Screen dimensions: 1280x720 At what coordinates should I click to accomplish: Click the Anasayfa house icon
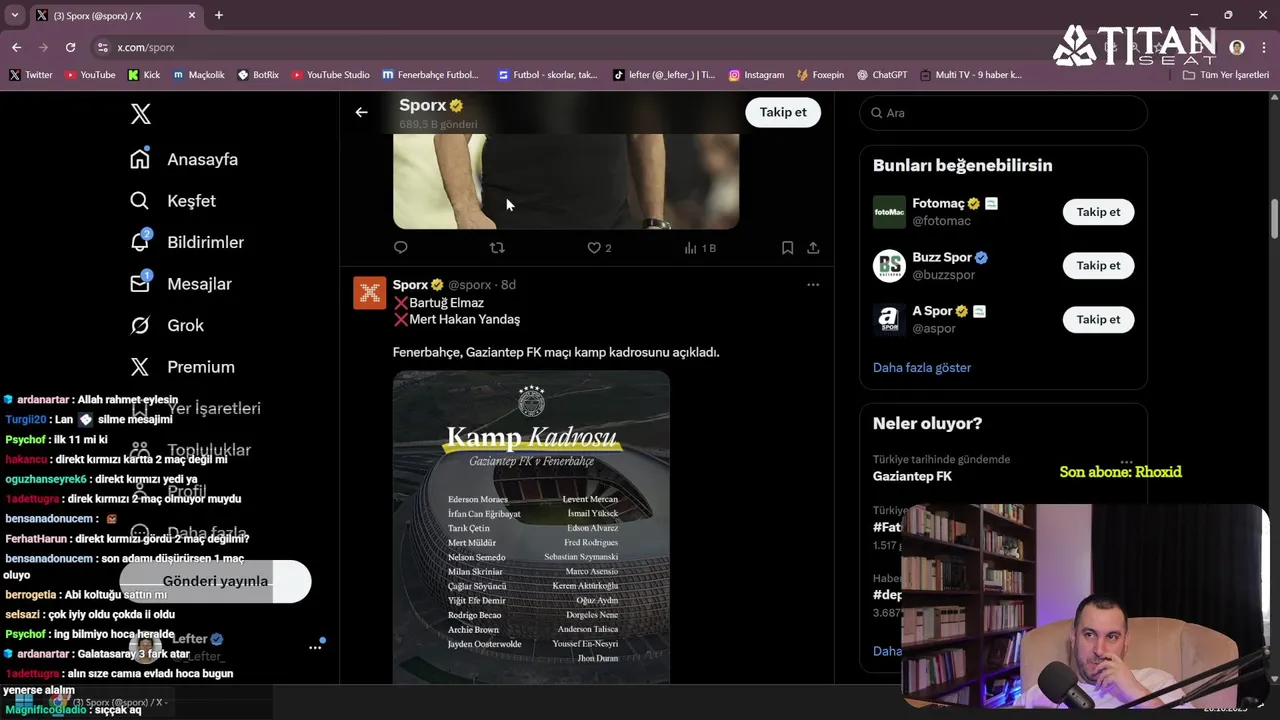pos(140,159)
